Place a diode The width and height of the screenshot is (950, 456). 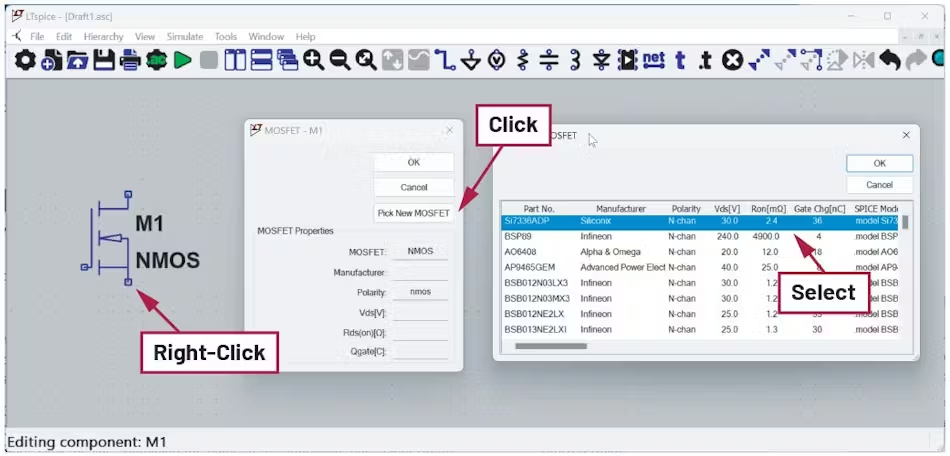[x=601, y=60]
